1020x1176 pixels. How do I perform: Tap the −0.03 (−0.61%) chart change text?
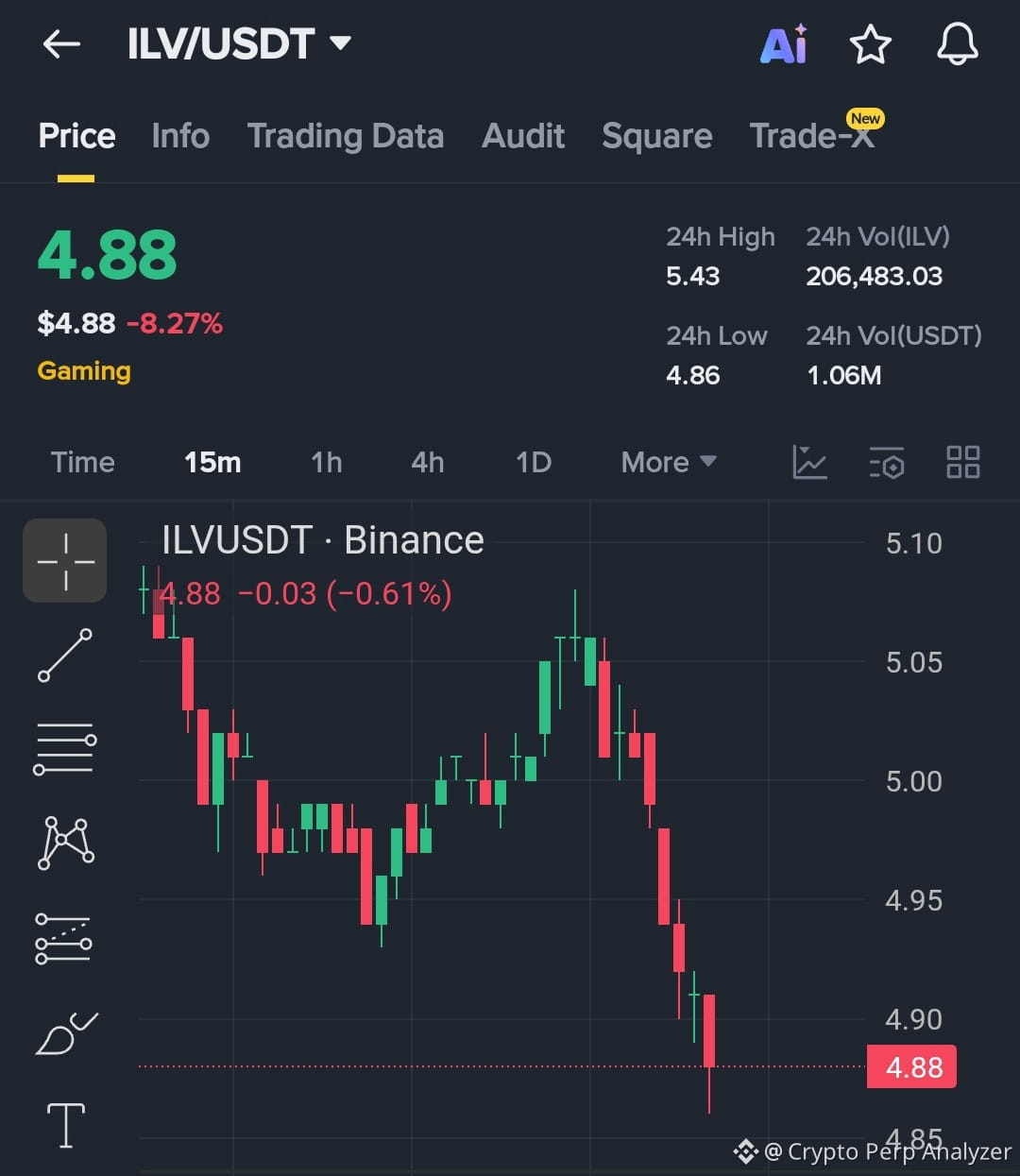tap(345, 593)
